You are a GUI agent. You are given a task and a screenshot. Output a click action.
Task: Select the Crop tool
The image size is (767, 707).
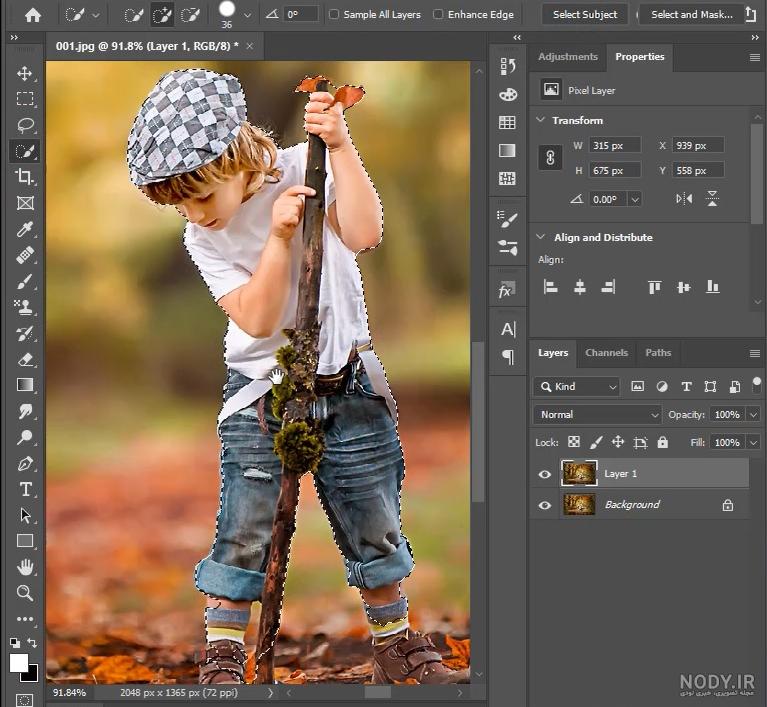click(x=24, y=176)
